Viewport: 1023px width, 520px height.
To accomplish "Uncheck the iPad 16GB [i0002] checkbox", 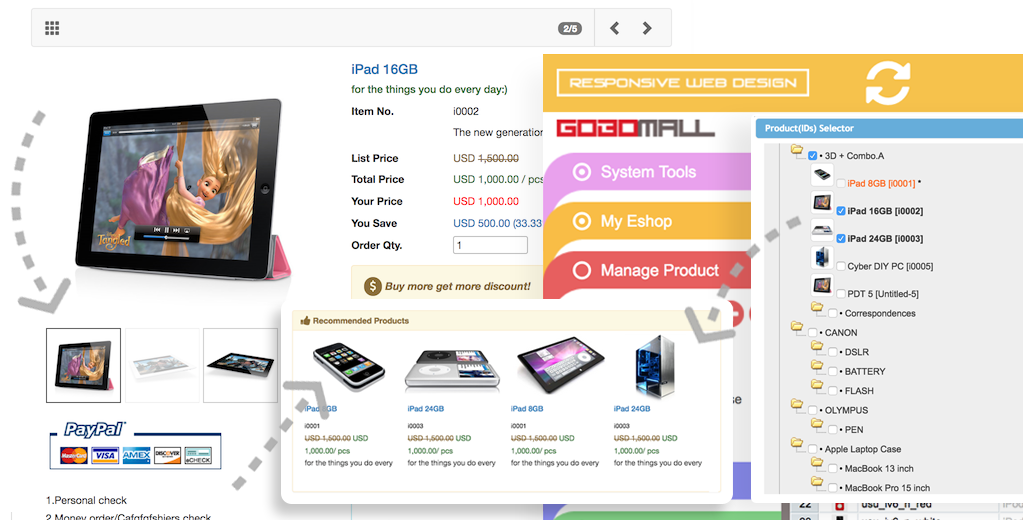I will (x=841, y=211).
